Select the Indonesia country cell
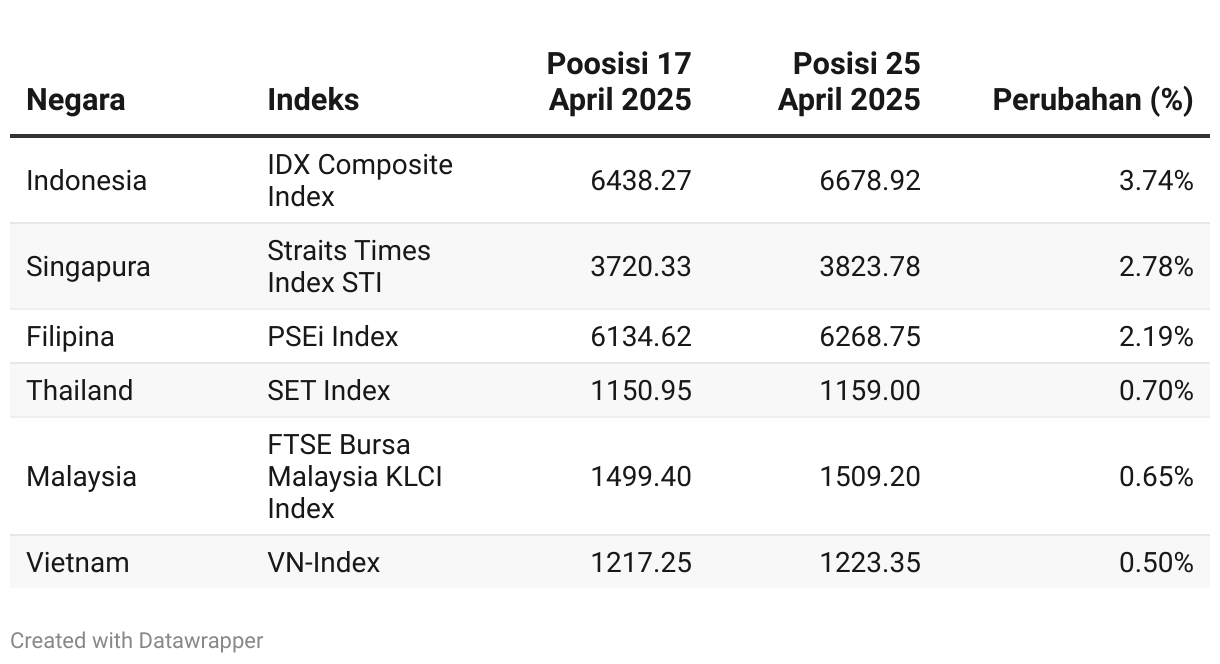Viewport: 1220px width, 664px height. click(x=86, y=181)
